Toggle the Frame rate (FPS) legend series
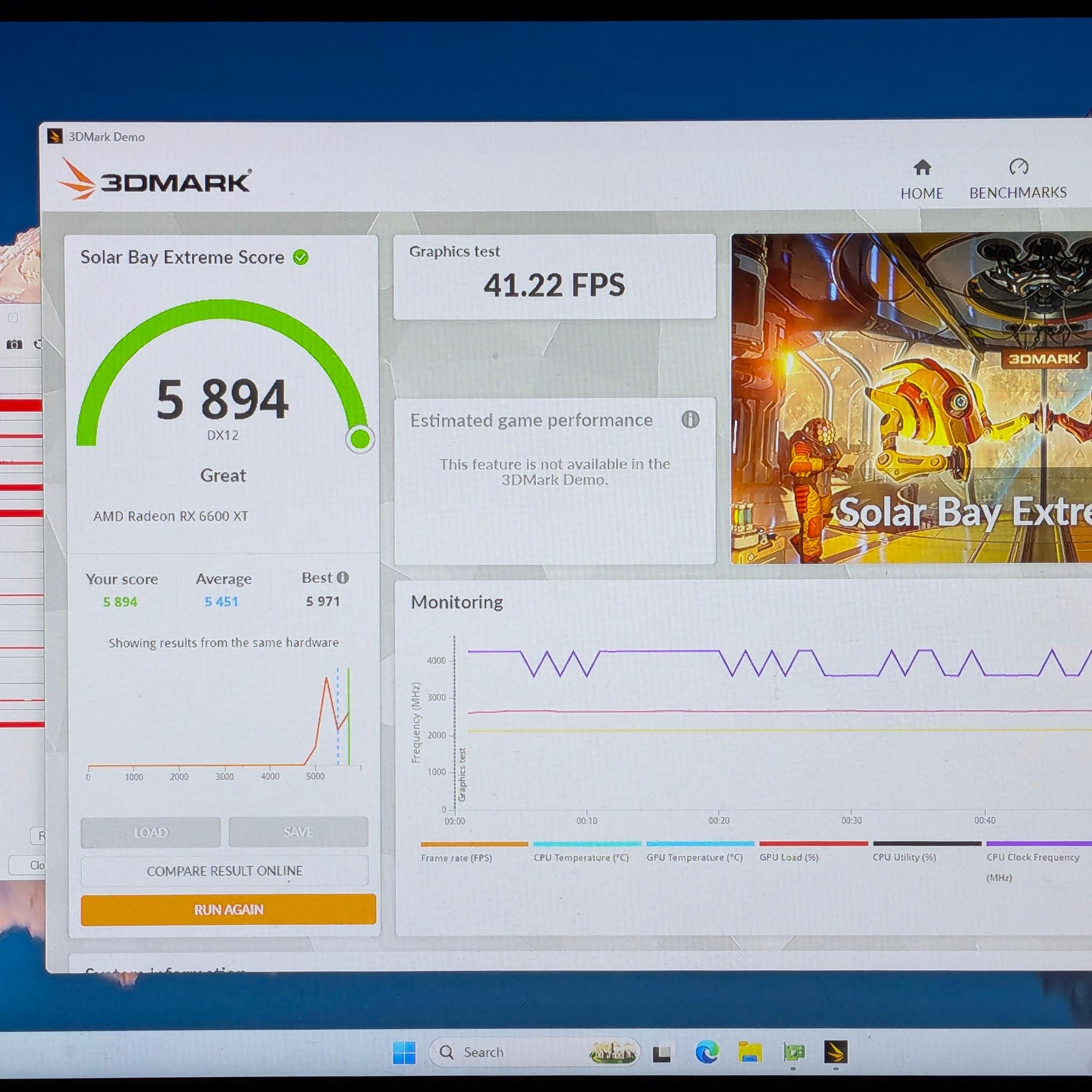Screen dimensions: 1092x1092 (x=474, y=853)
